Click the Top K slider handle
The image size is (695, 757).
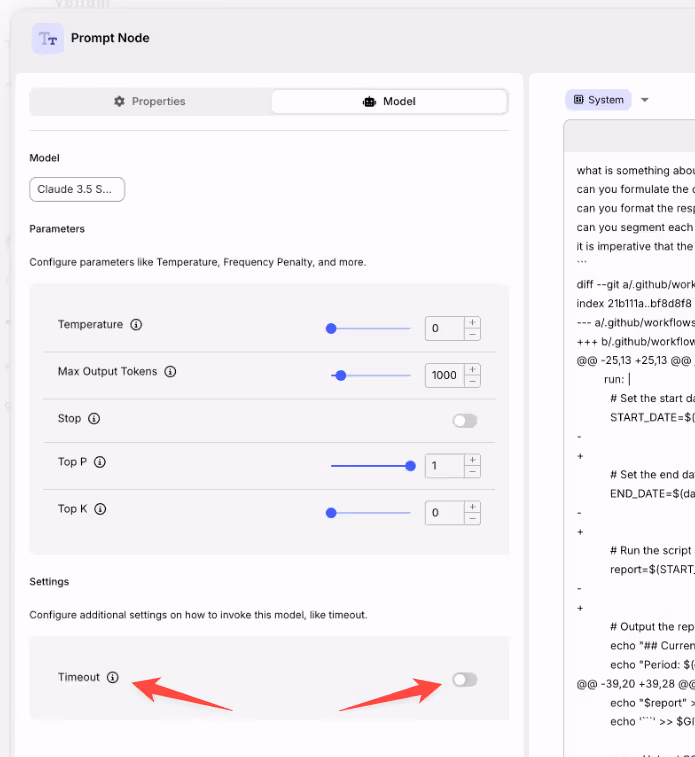tap(331, 513)
